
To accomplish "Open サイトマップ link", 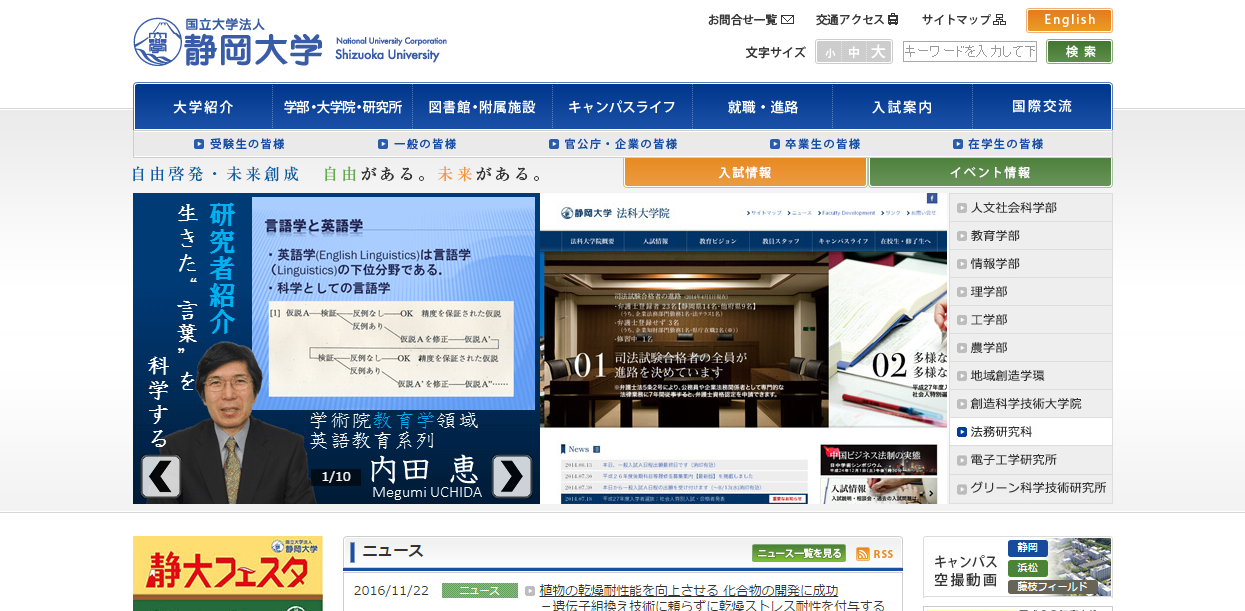I will click(964, 20).
